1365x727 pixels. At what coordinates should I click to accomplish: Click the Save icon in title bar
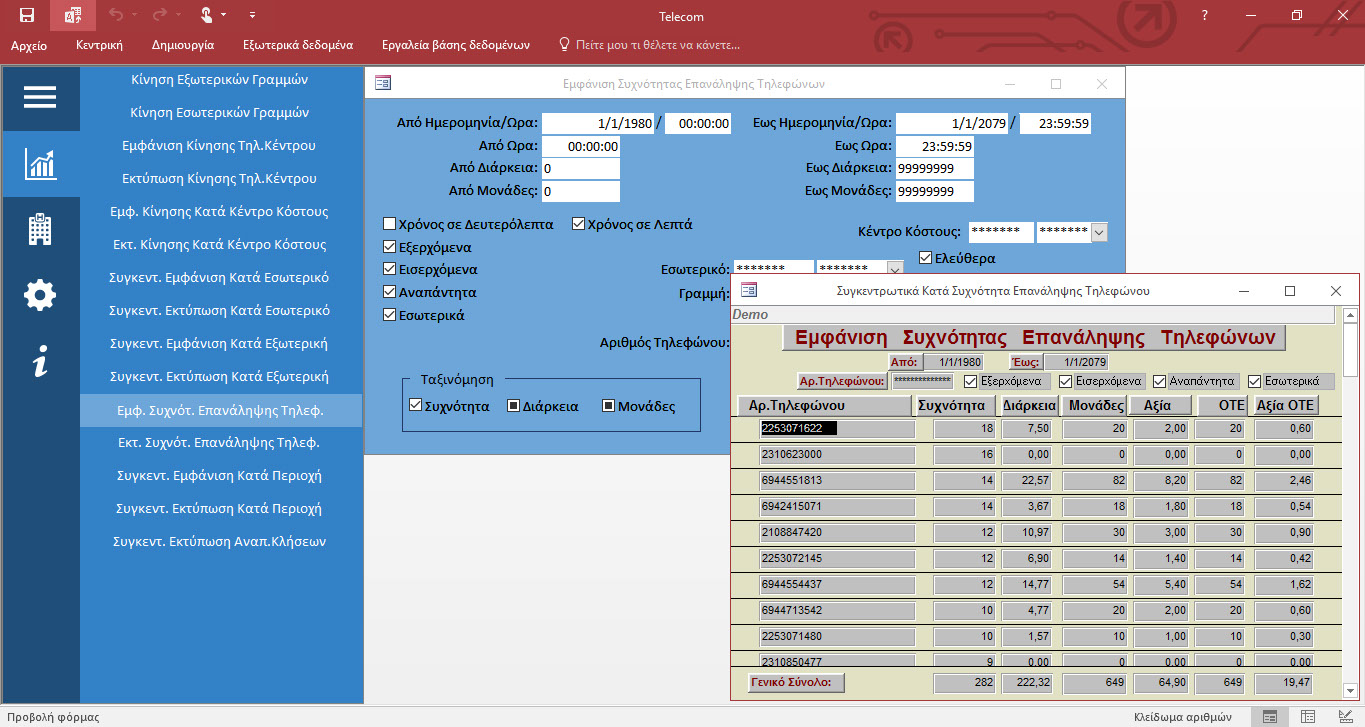pos(27,15)
